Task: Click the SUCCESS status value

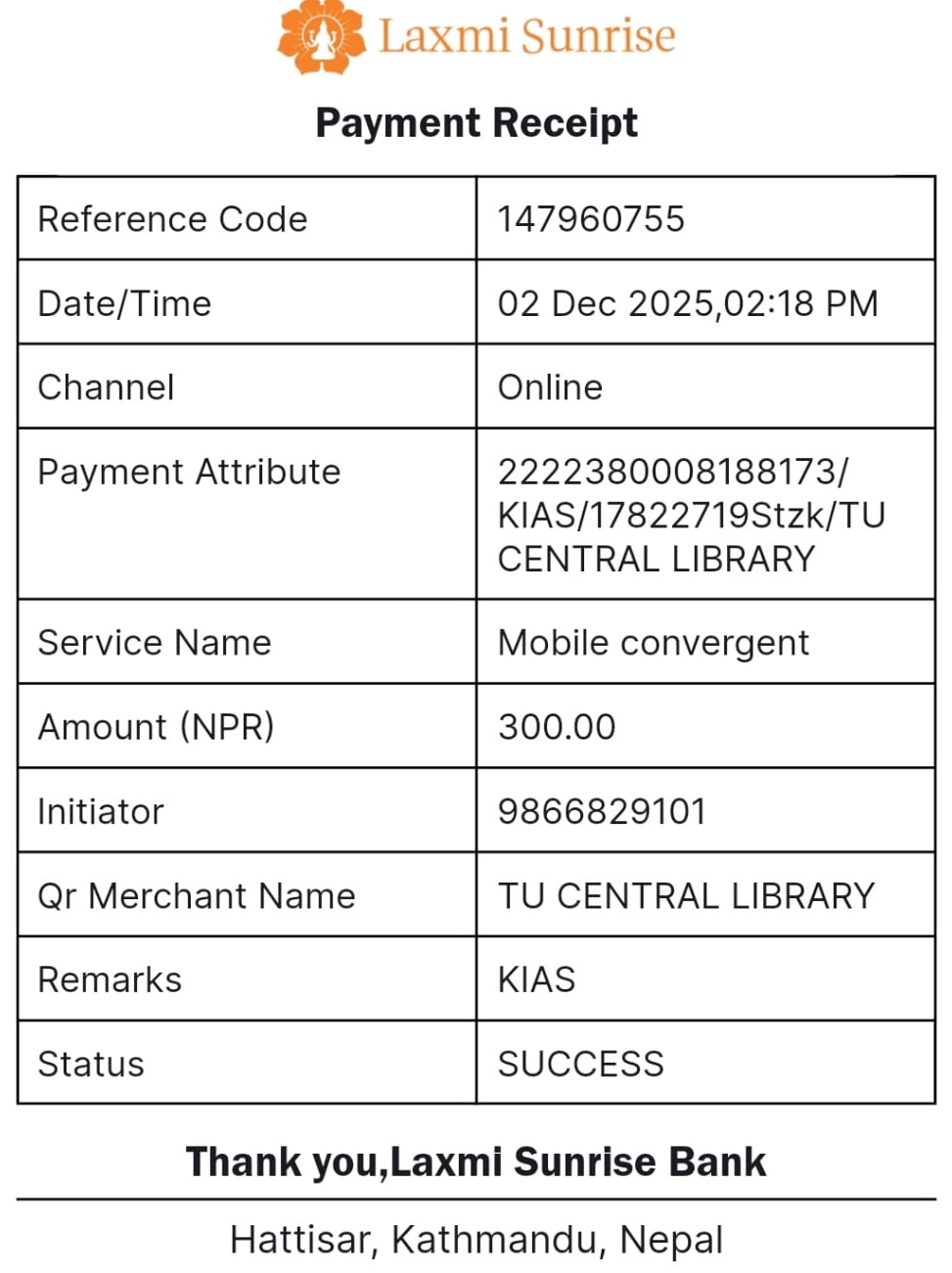Action: 580,1064
